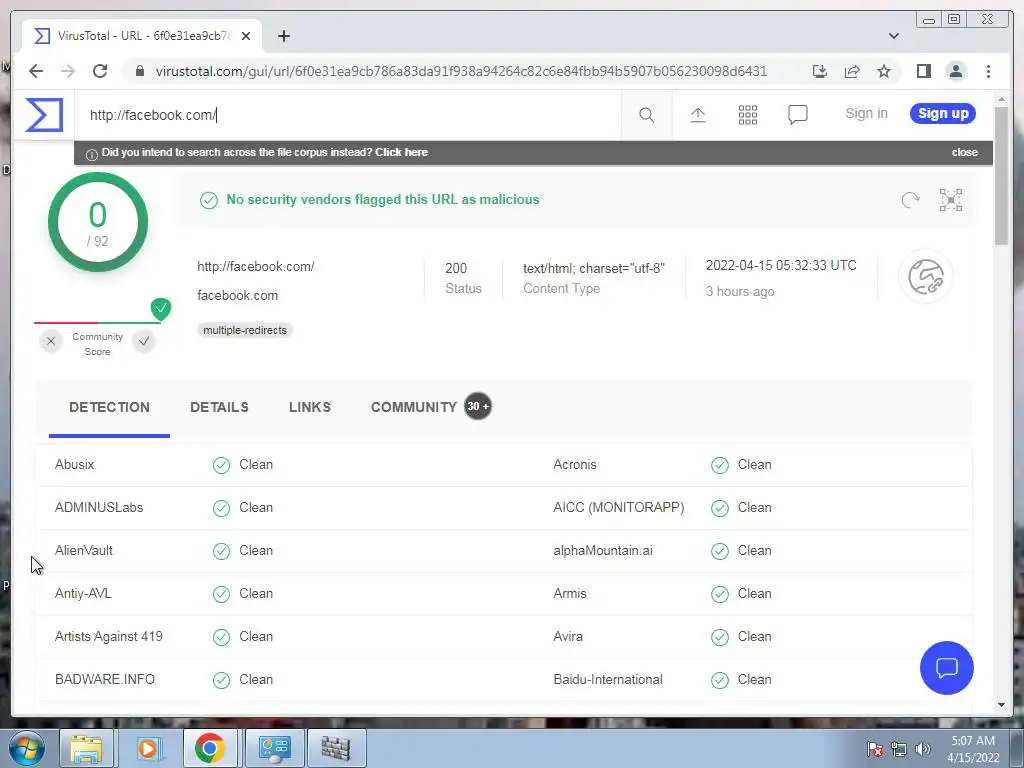Click the volume speaker tray icon

click(x=922, y=749)
